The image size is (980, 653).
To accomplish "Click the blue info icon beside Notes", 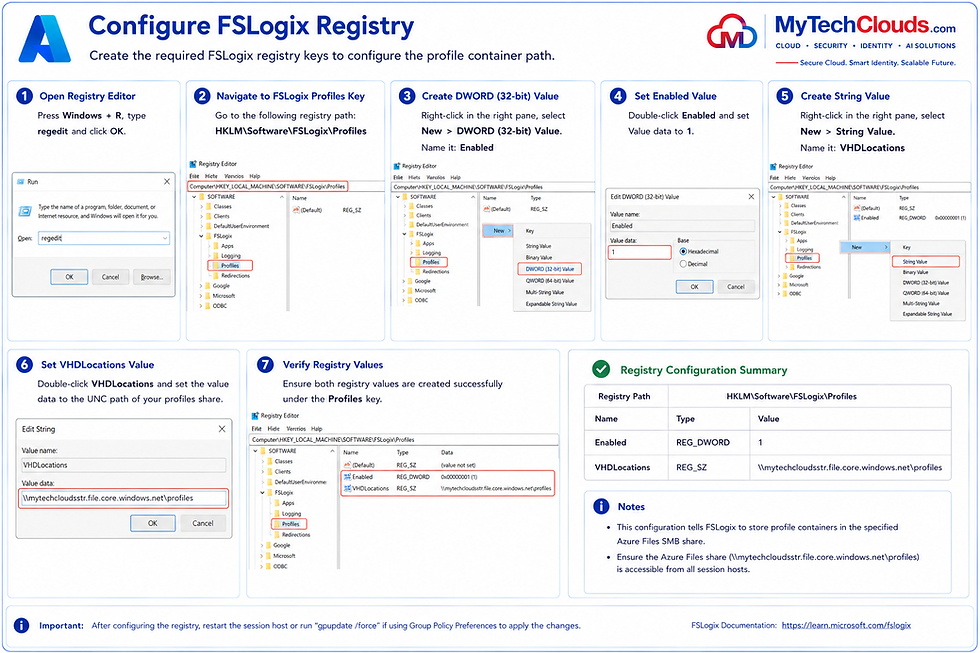I will click(601, 506).
